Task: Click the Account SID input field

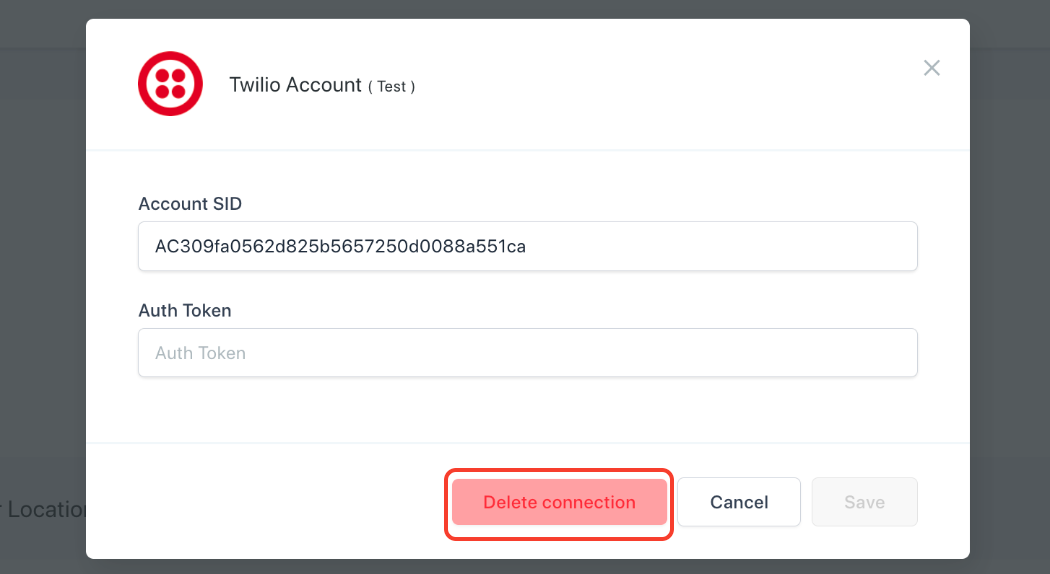Action: [527, 246]
